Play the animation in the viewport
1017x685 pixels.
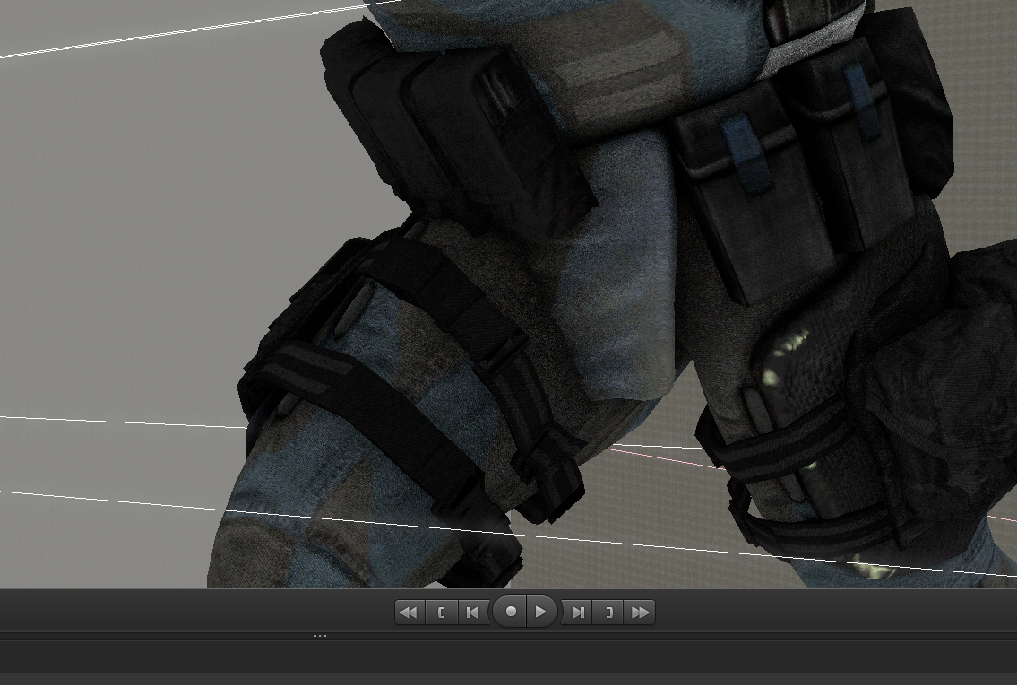click(x=541, y=612)
